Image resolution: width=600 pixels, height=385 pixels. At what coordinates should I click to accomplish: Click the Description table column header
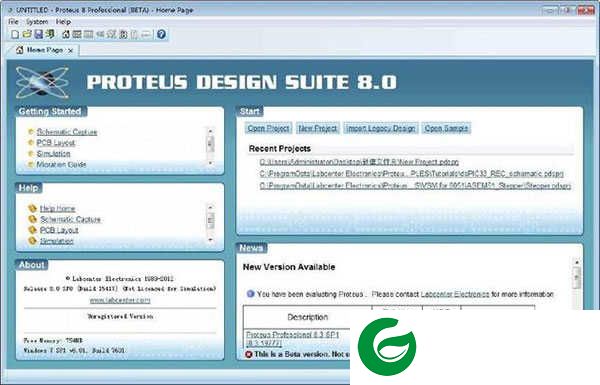coord(308,317)
